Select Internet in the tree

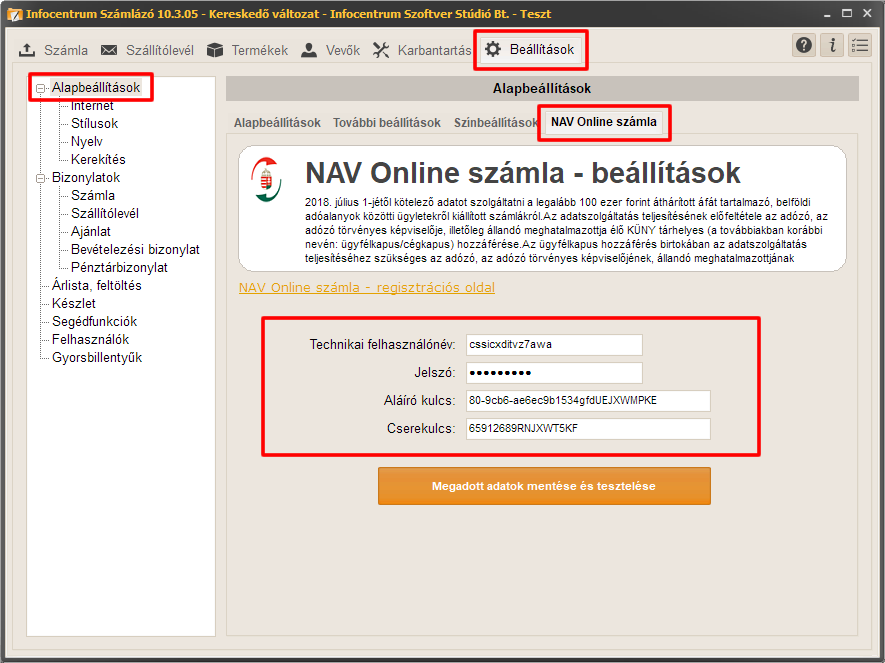point(92,106)
